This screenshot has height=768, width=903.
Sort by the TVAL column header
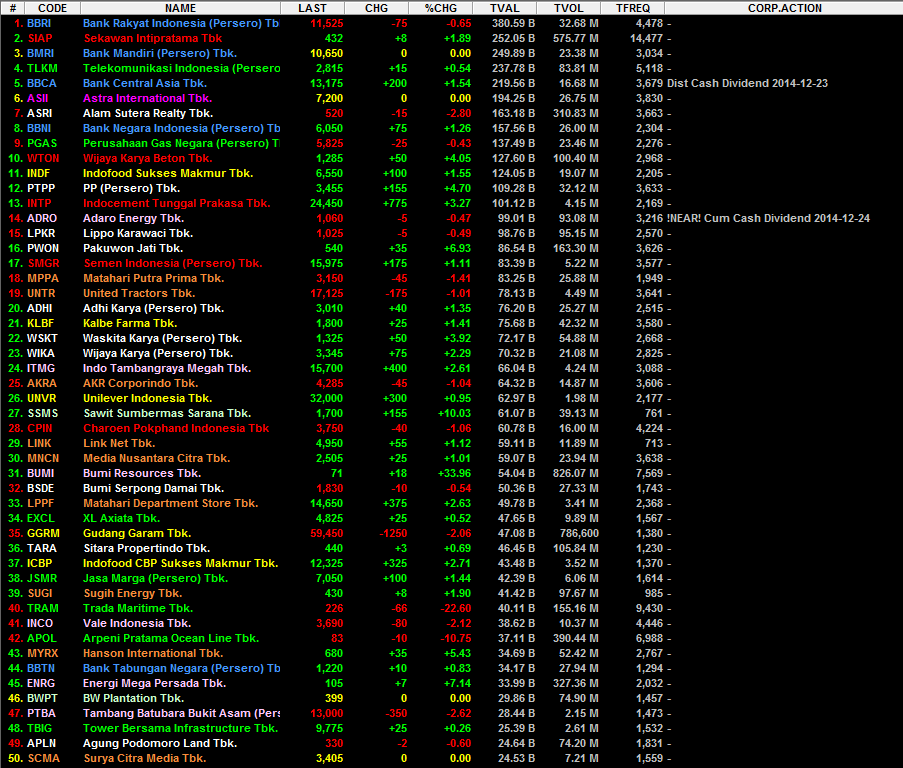(504, 8)
